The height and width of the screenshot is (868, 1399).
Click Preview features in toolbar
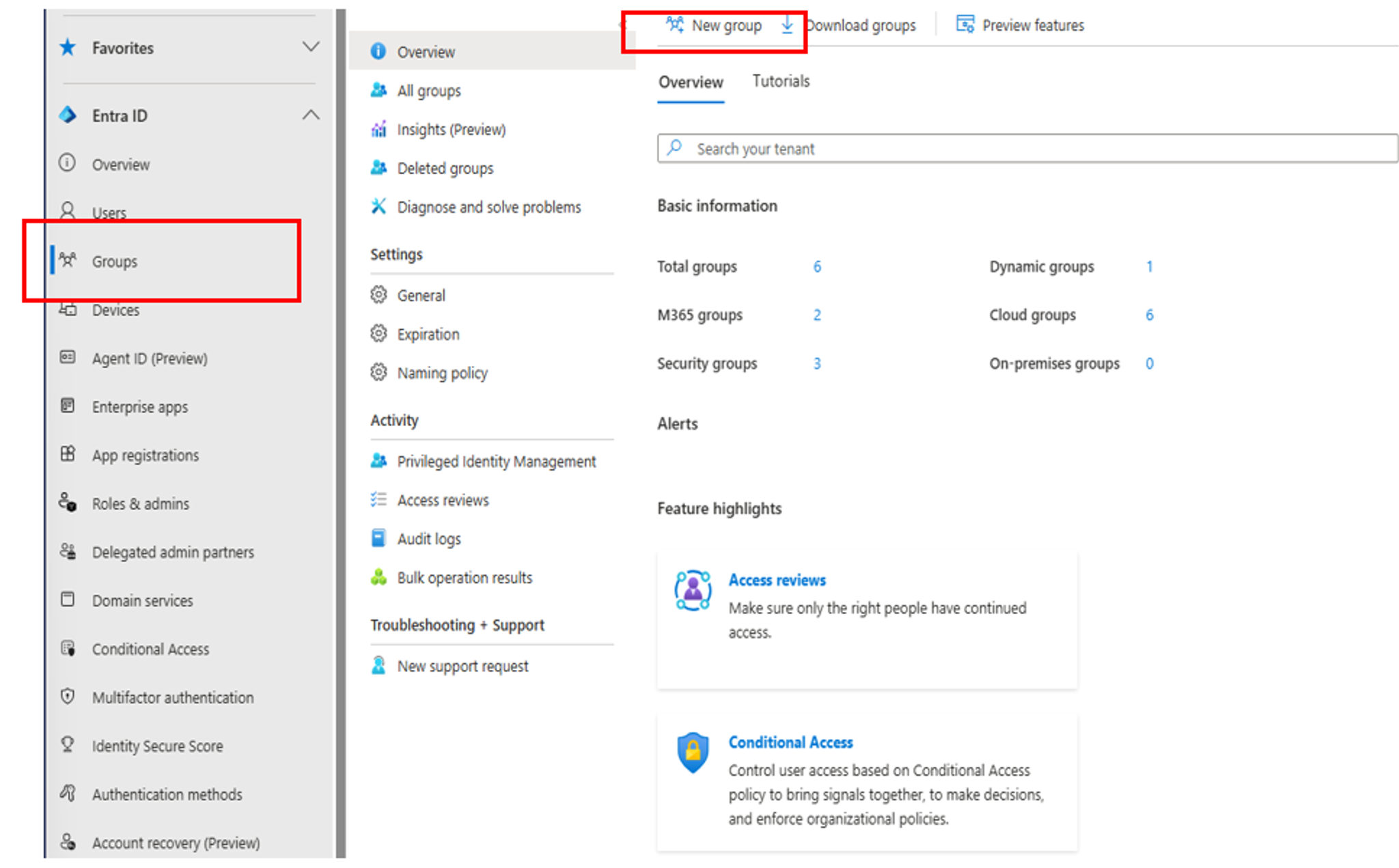(1021, 25)
